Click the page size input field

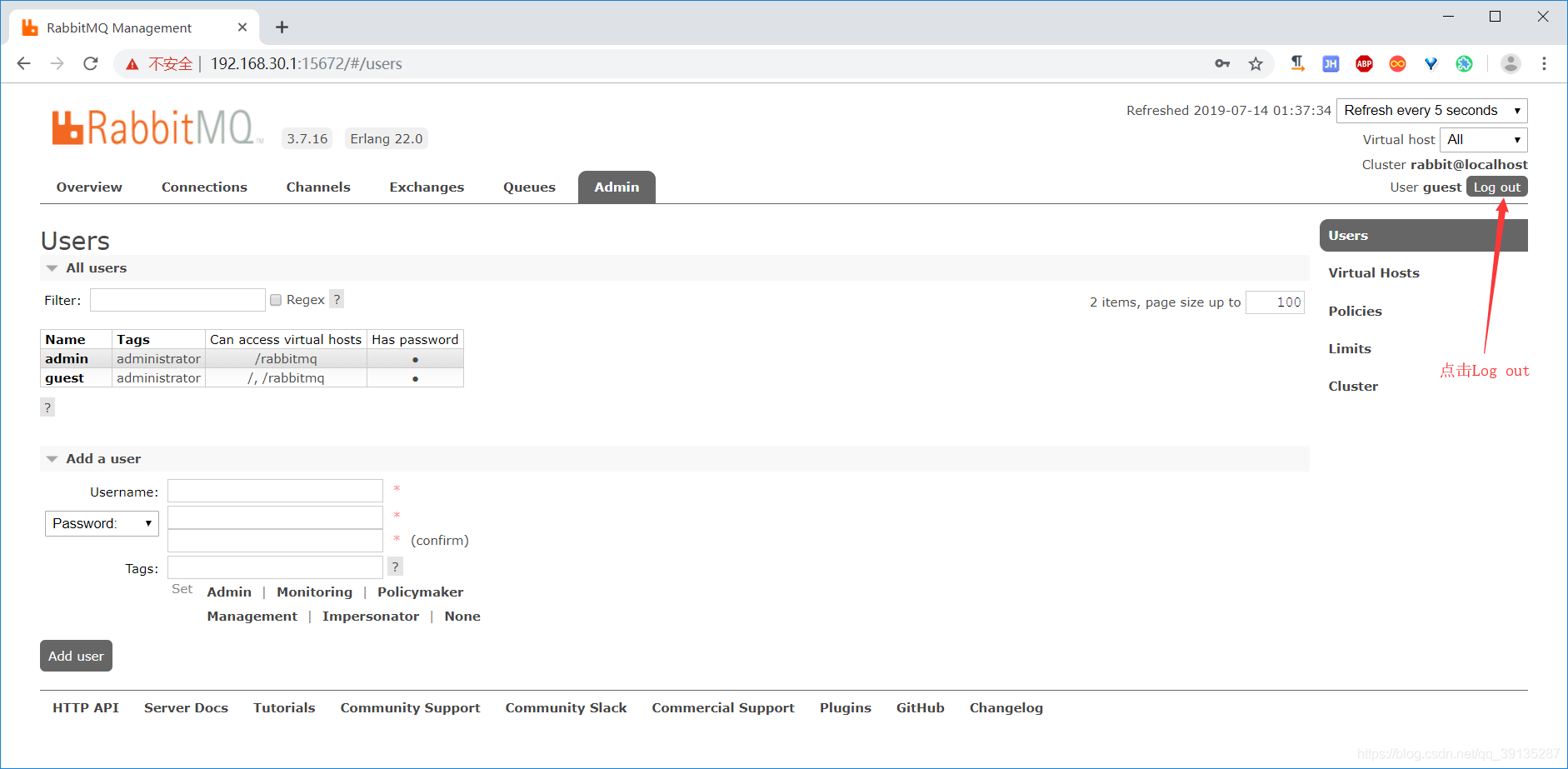tap(1275, 302)
